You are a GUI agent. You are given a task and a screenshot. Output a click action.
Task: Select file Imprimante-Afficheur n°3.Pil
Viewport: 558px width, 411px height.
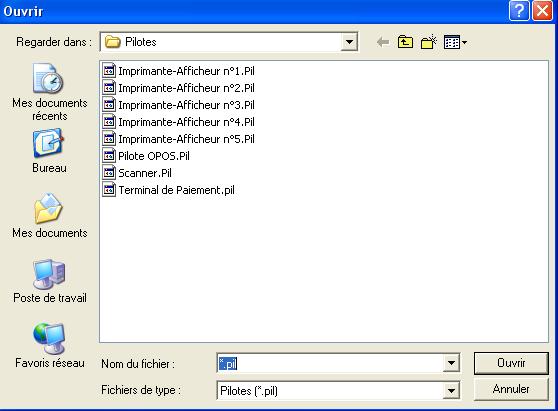(x=179, y=105)
